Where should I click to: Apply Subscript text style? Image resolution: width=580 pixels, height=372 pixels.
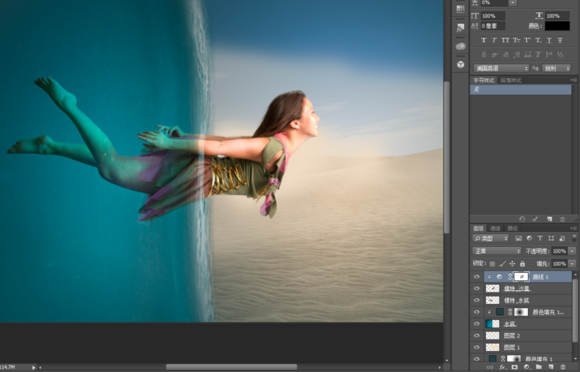click(538, 40)
